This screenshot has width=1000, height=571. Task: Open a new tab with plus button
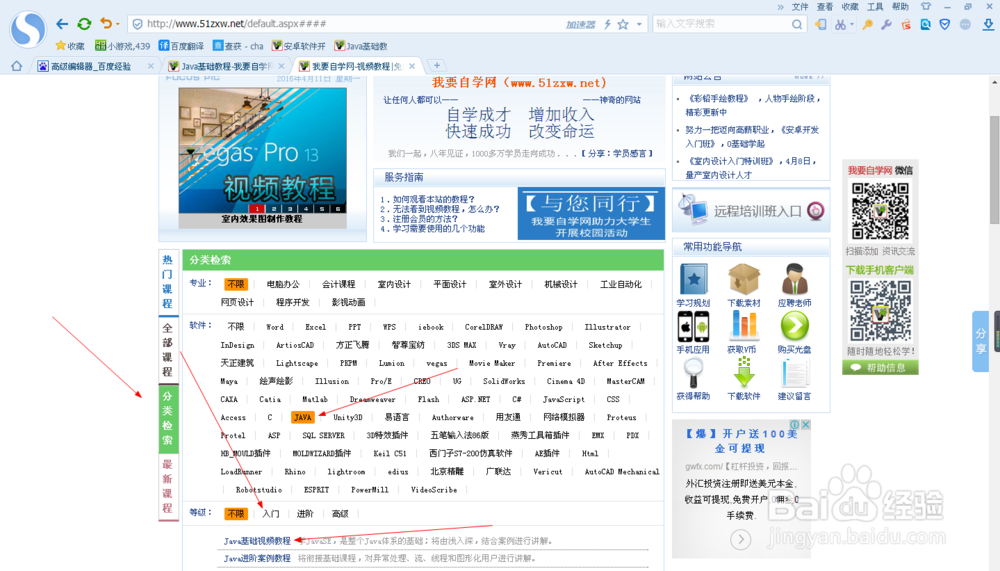(x=437, y=65)
